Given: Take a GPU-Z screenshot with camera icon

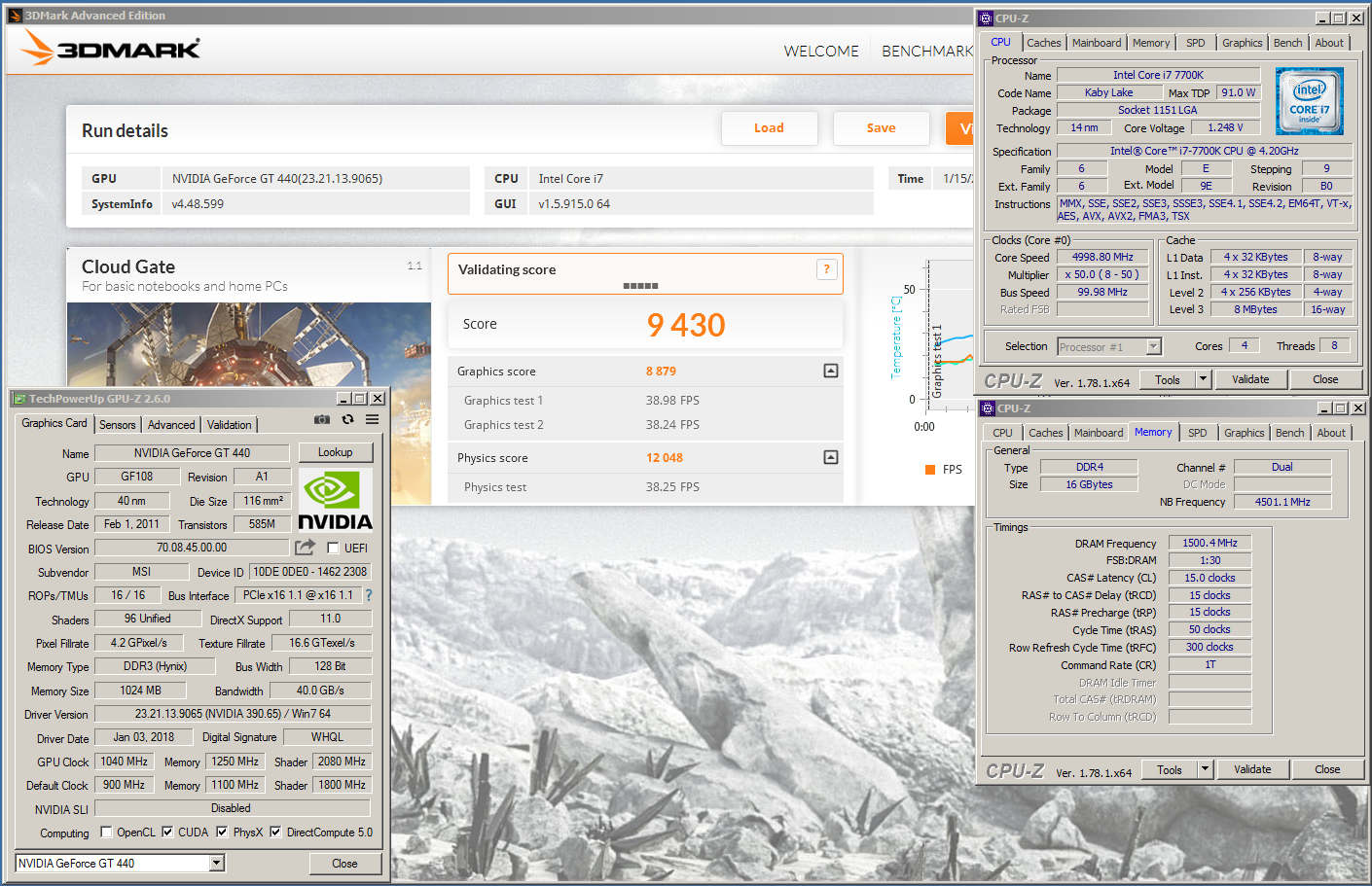Looking at the screenshot, I should tap(321, 420).
